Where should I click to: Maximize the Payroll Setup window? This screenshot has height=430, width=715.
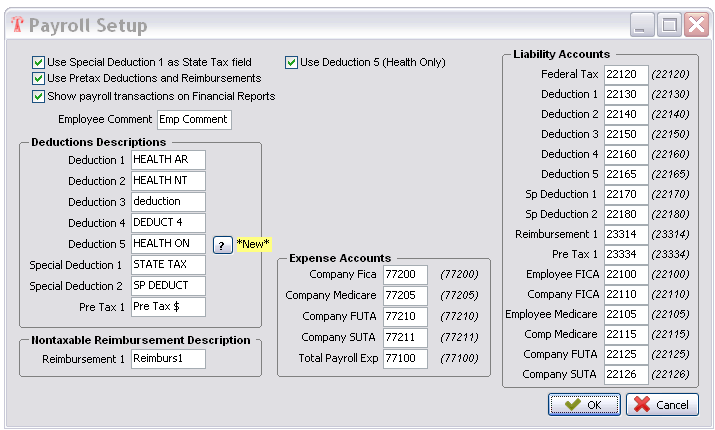669,24
